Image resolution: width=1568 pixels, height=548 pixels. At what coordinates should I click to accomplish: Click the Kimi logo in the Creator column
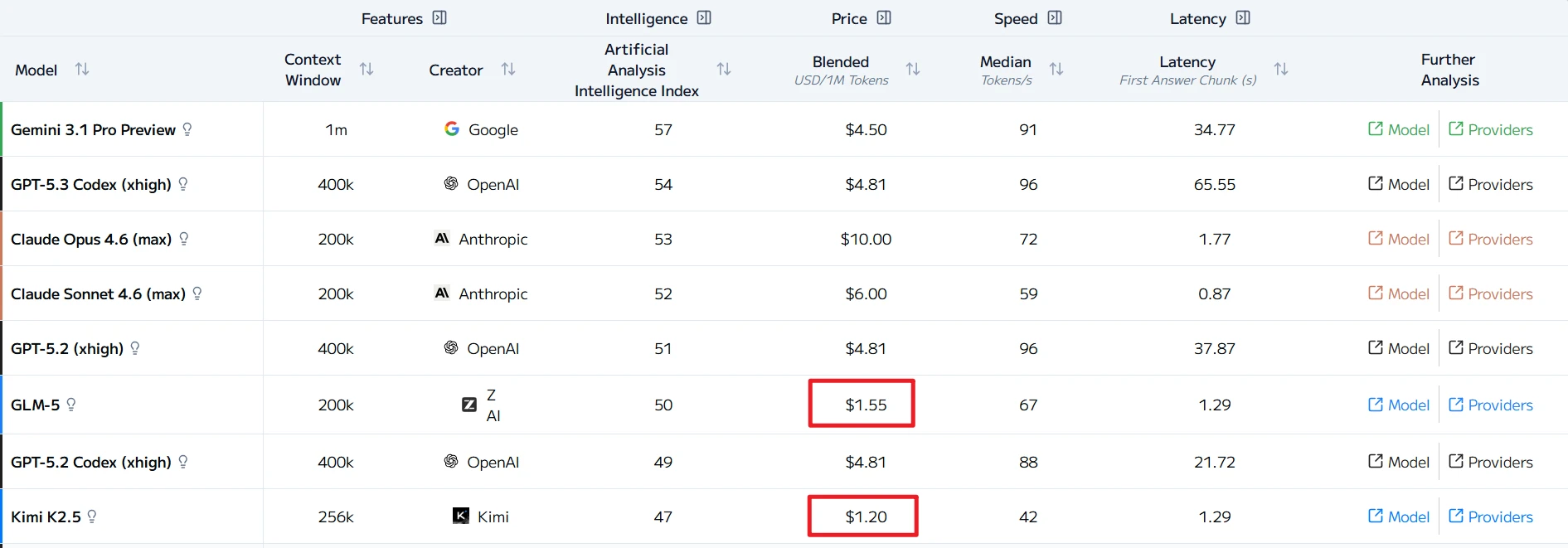pyautogui.click(x=461, y=516)
